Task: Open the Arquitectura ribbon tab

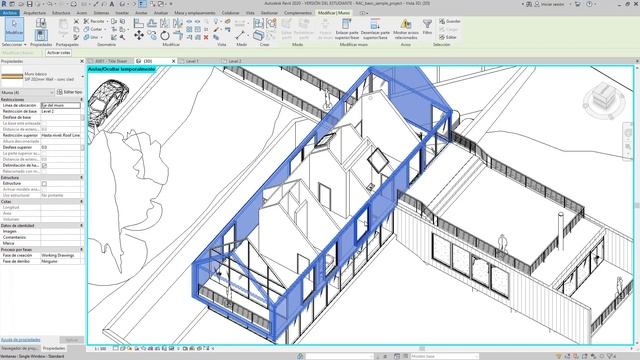Action: (x=35, y=13)
